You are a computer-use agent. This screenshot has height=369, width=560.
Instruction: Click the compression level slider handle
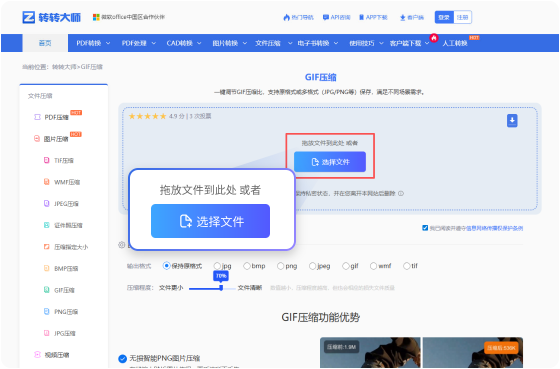click(x=221, y=288)
